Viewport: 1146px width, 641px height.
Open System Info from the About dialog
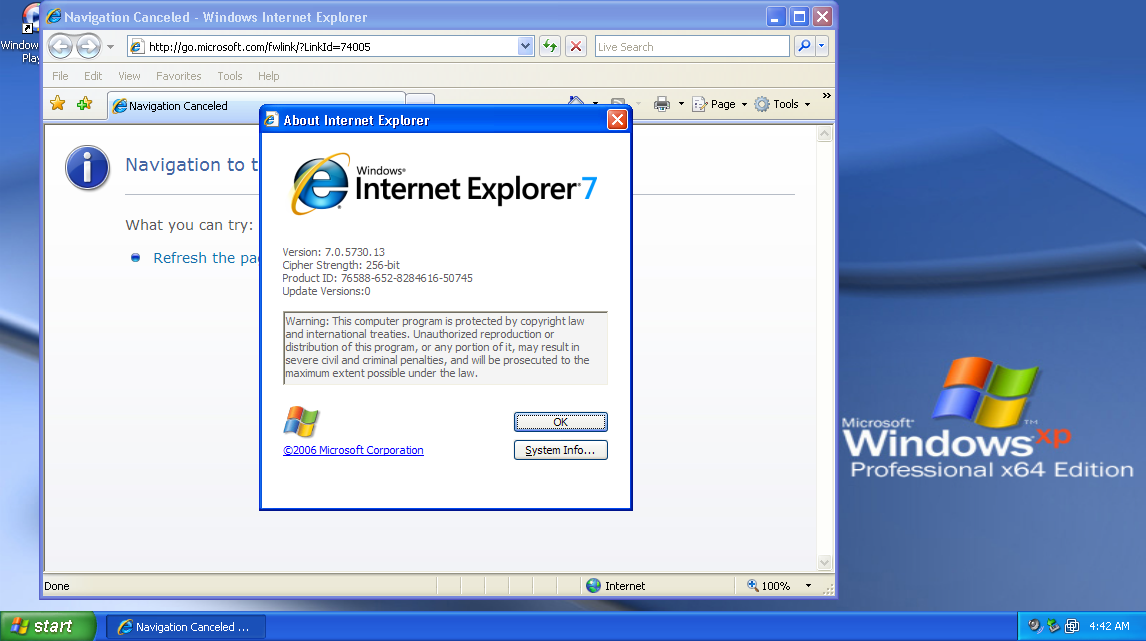click(x=561, y=450)
